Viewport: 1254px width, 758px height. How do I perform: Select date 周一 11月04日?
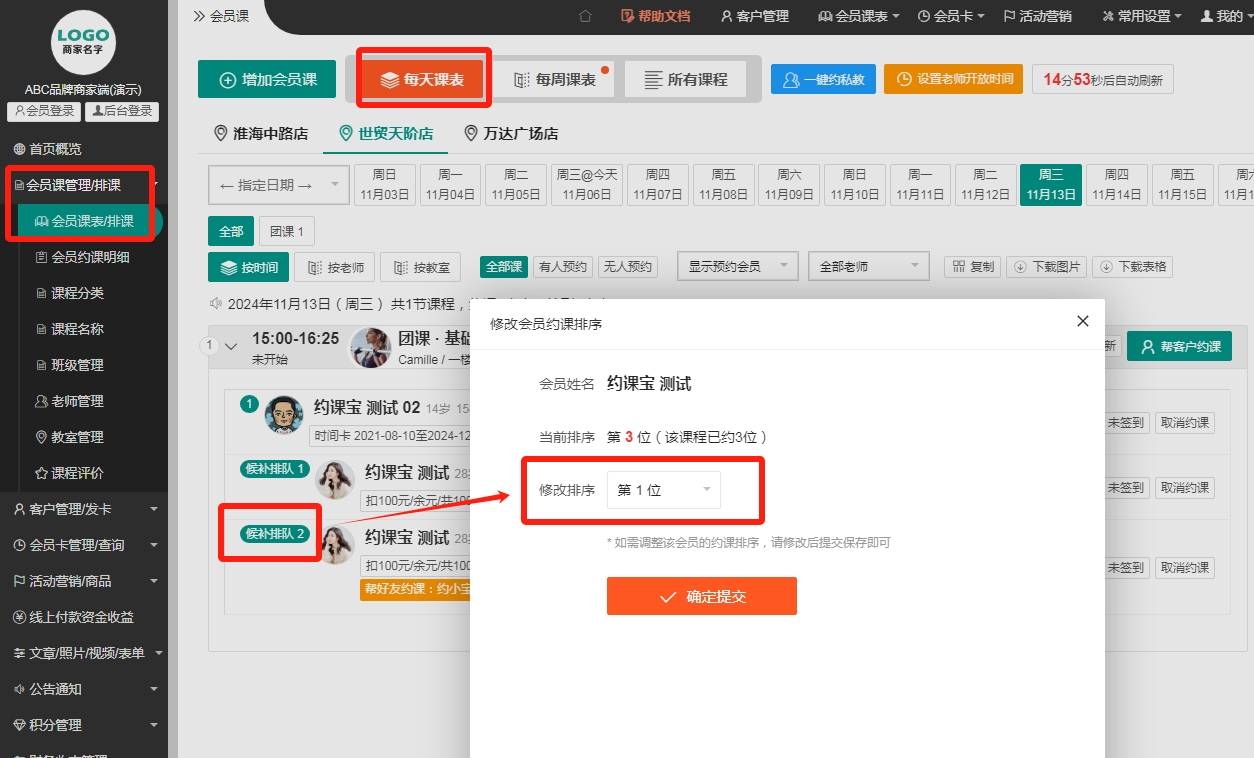coord(450,185)
